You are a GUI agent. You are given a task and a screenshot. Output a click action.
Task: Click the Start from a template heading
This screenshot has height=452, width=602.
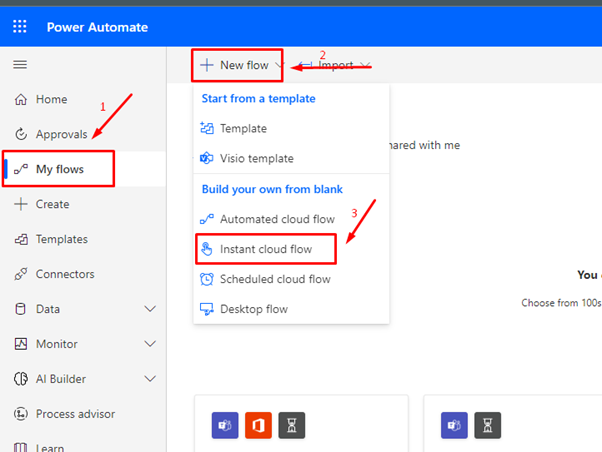(258, 99)
